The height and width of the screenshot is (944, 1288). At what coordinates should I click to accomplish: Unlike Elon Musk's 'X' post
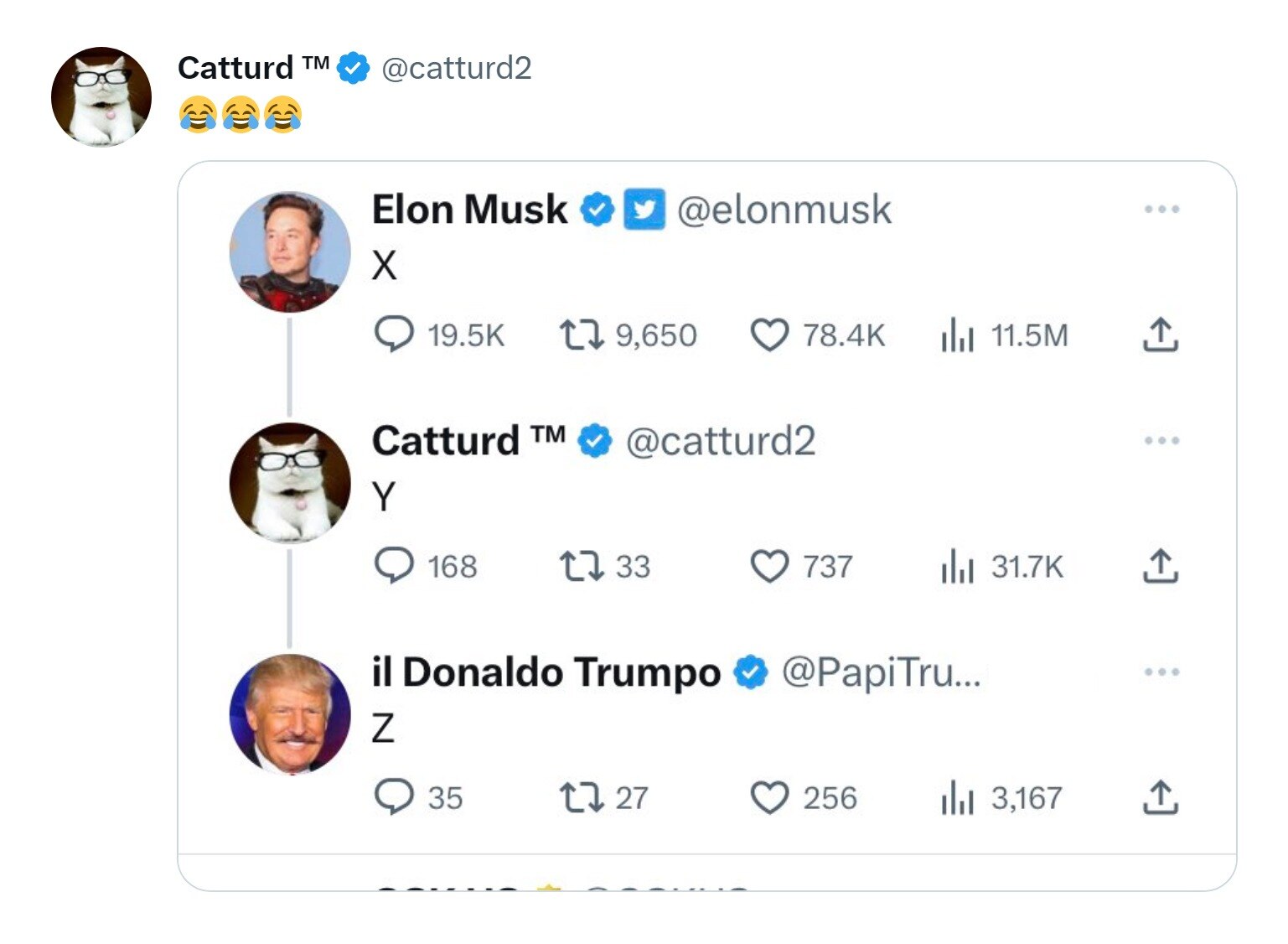(769, 335)
